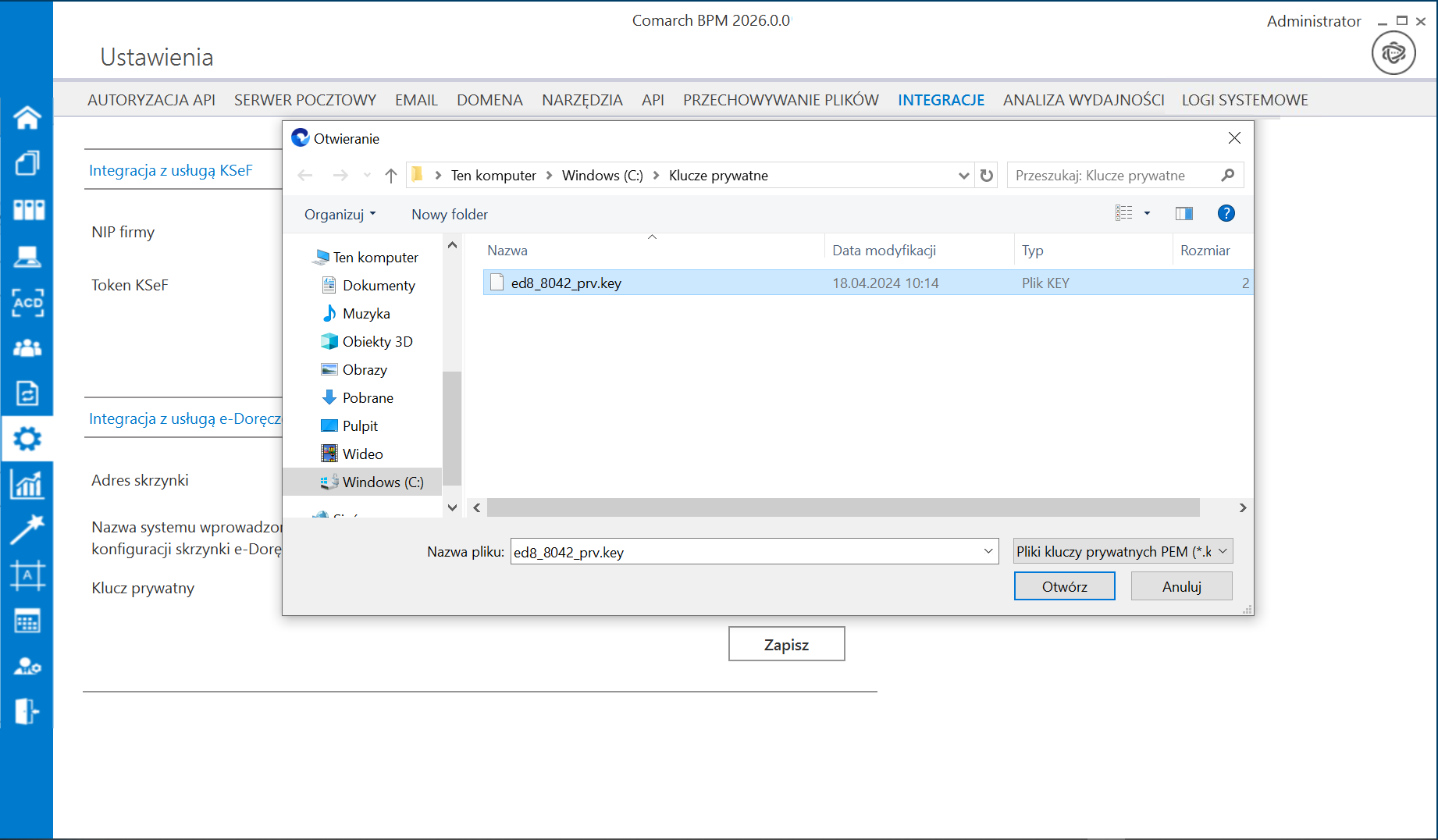This screenshot has width=1438, height=840.
Task: Click the refresh button beside address bar
Action: (987, 176)
